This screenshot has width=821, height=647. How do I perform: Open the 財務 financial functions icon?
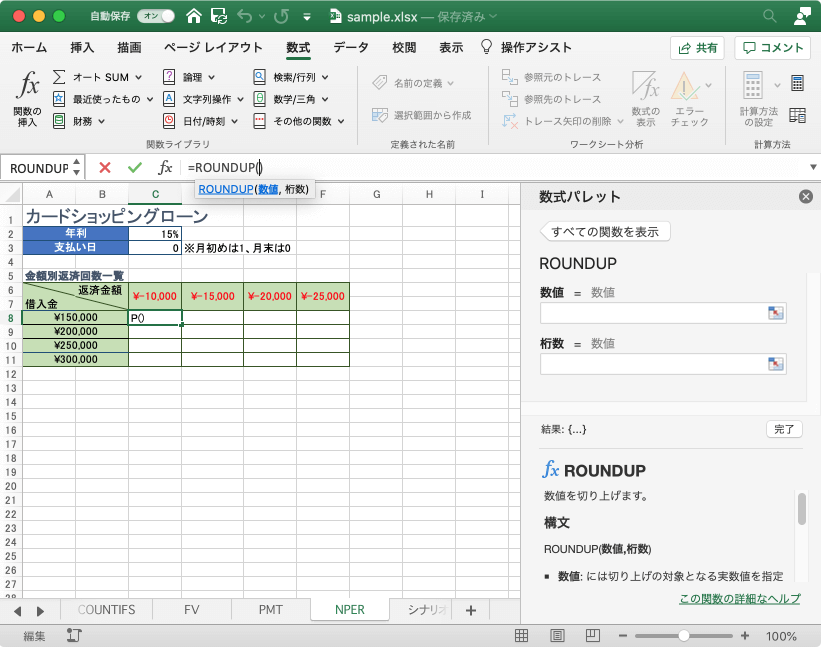coord(59,121)
